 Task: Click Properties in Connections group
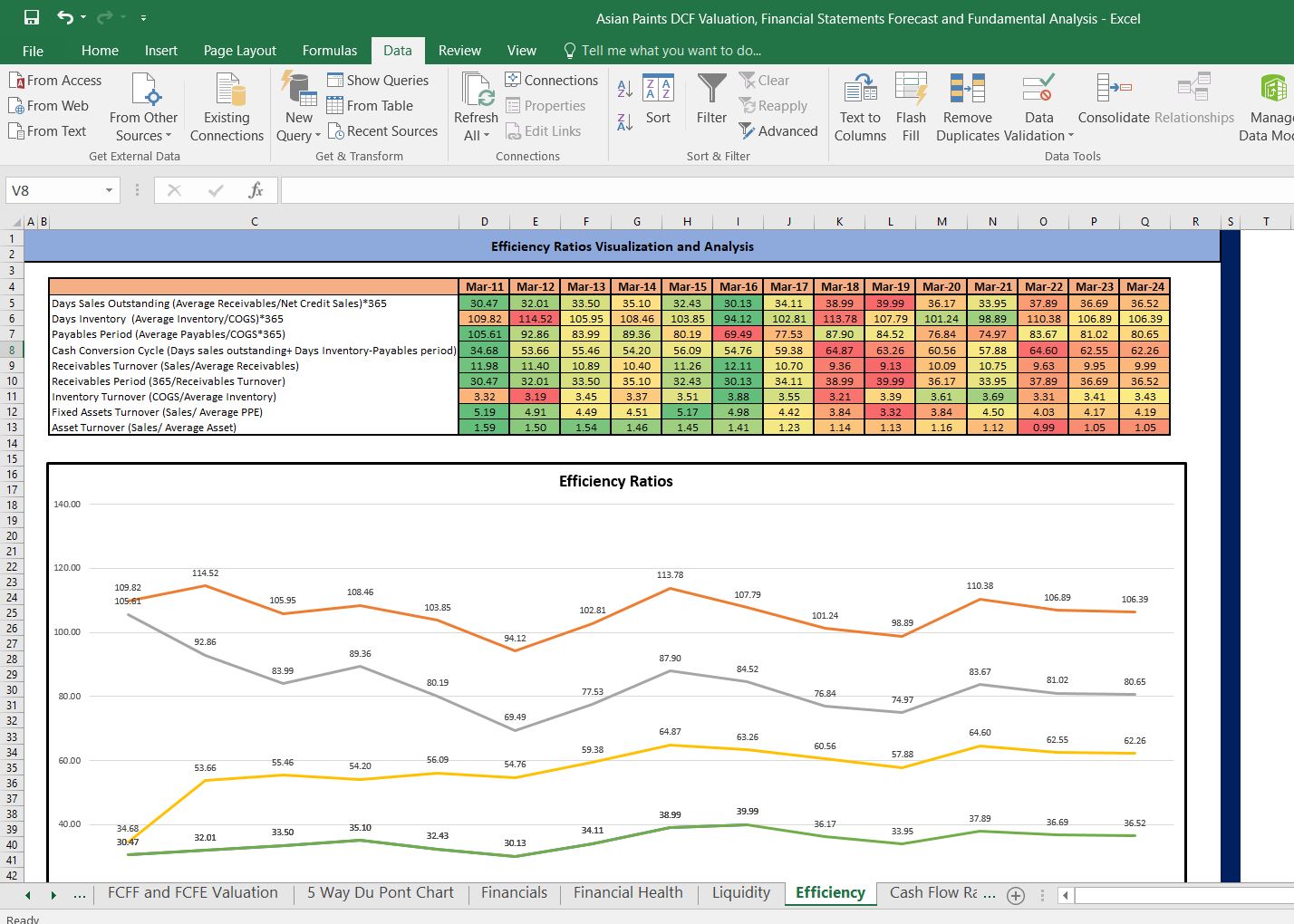[546, 106]
